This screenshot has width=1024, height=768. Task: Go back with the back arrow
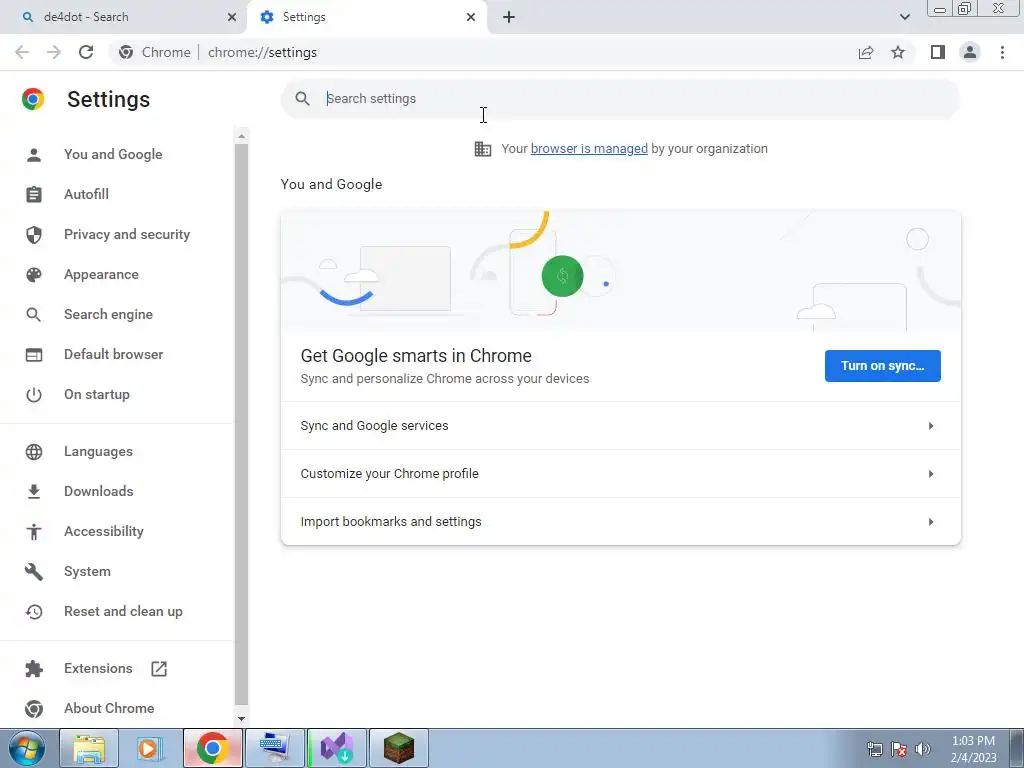[22, 52]
